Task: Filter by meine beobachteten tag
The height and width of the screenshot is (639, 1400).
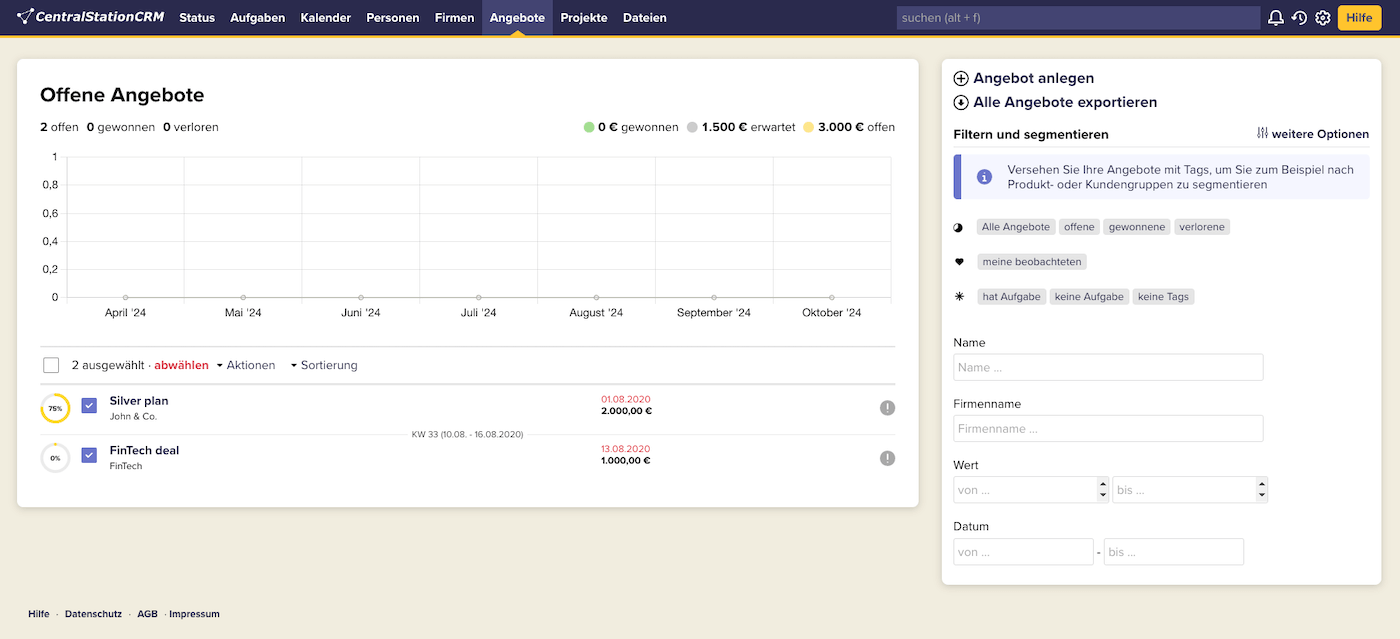Action: click(1032, 262)
